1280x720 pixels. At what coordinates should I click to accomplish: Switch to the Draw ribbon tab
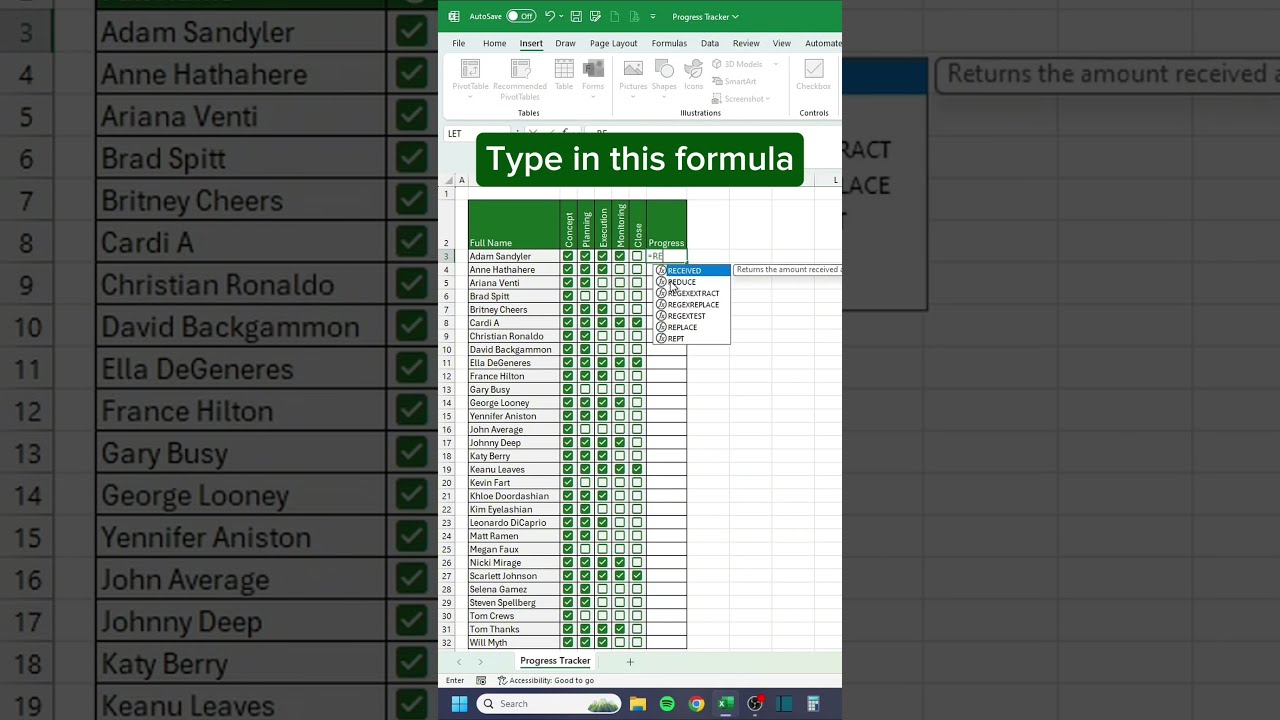pos(566,44)
